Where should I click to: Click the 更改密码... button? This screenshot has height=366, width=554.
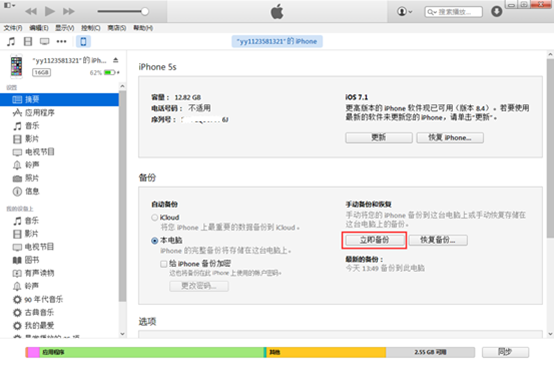(x=199, y=286)
